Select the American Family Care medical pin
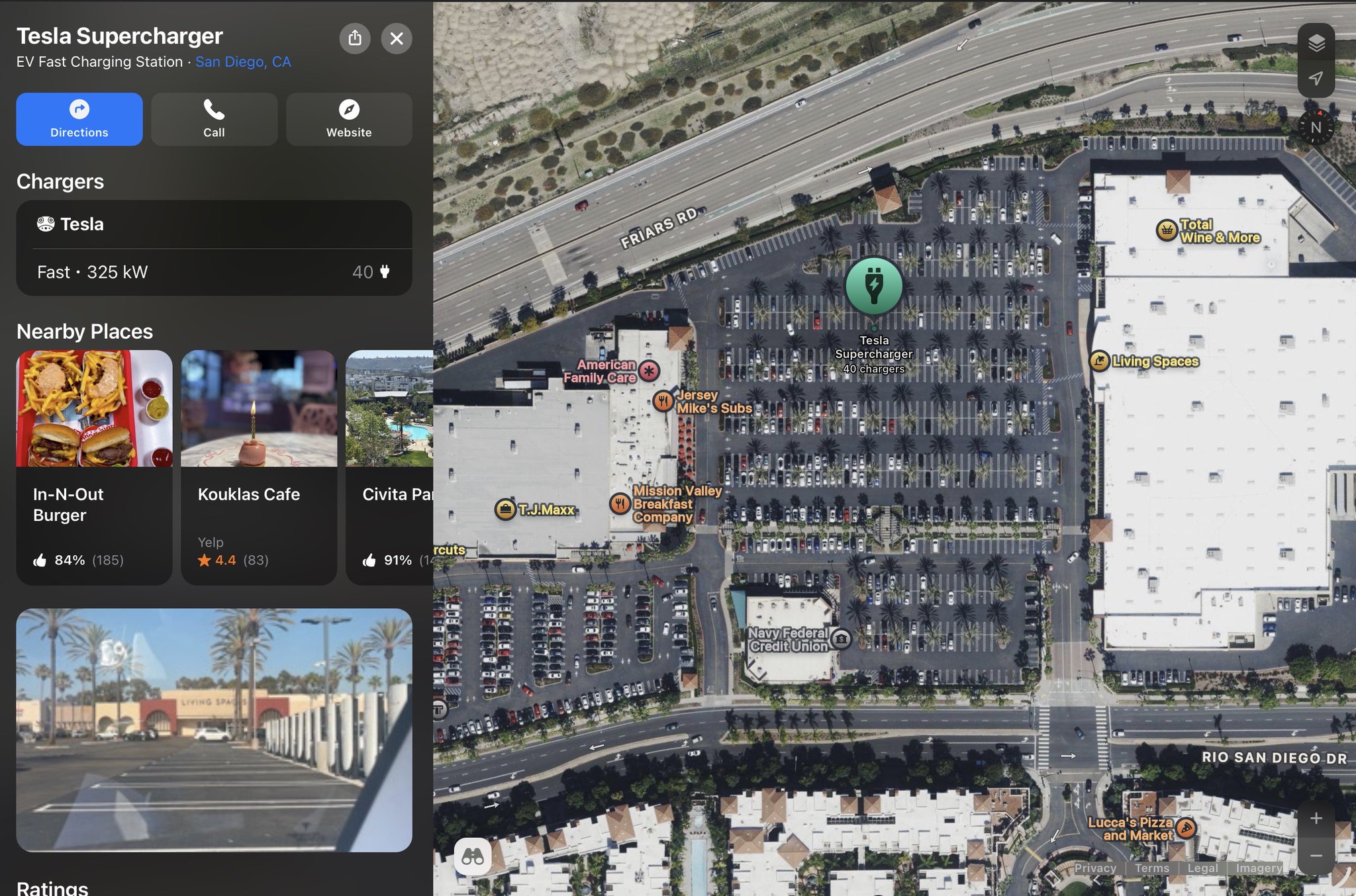 (649, 371)
